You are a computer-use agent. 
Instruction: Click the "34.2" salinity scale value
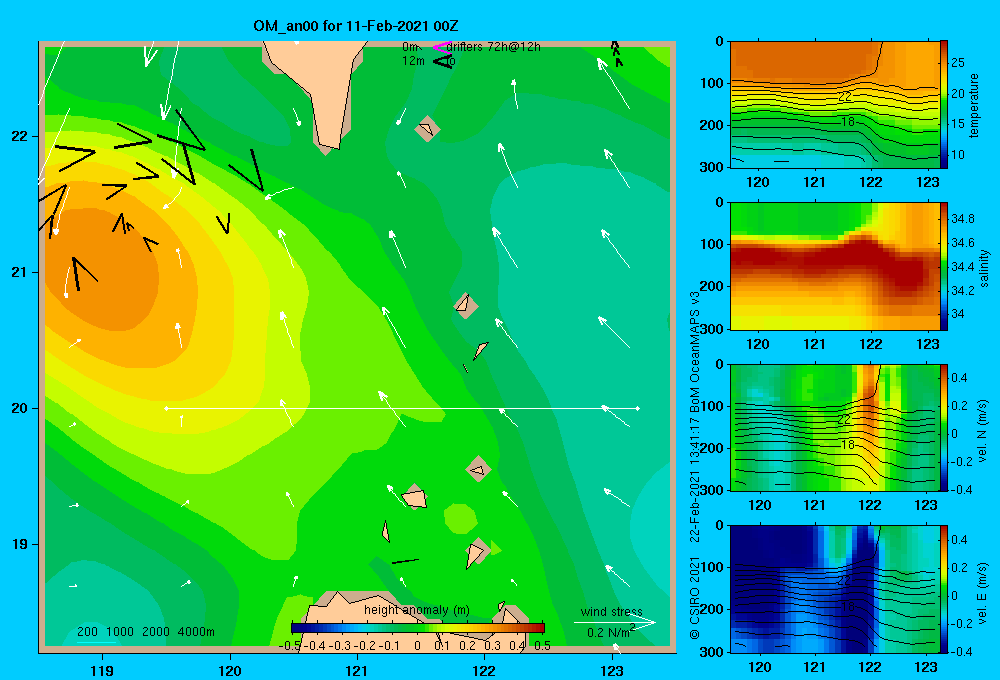pyautogui.click(x=962, y=290)
